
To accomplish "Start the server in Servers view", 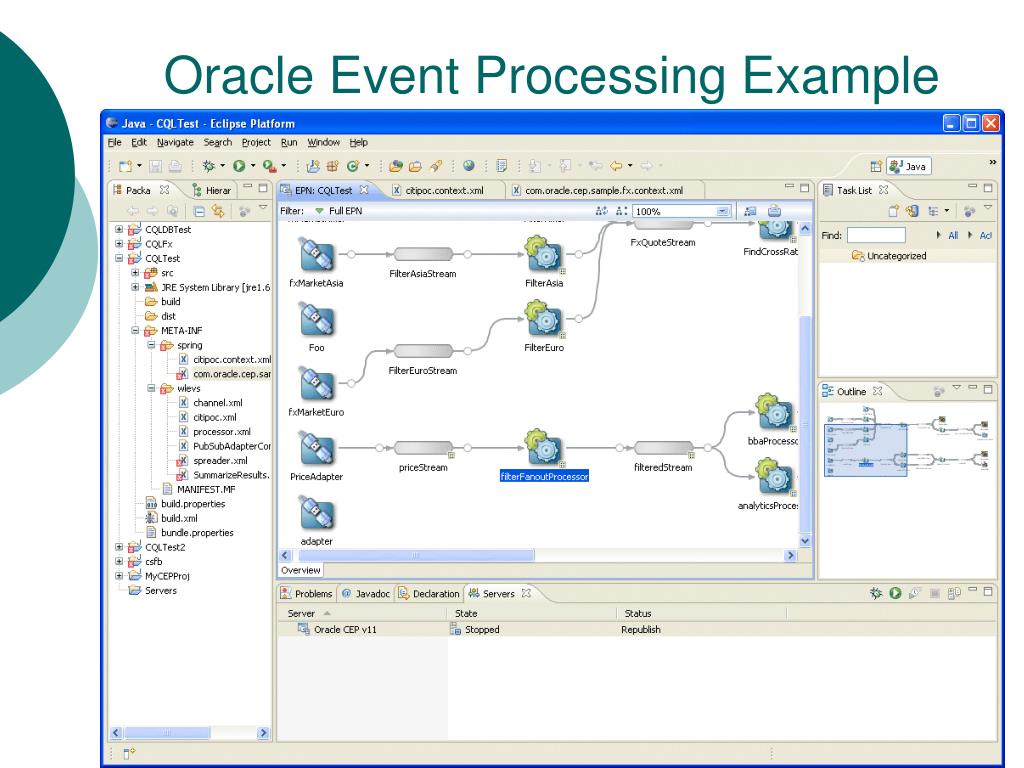I will click(x=895, y=593).
